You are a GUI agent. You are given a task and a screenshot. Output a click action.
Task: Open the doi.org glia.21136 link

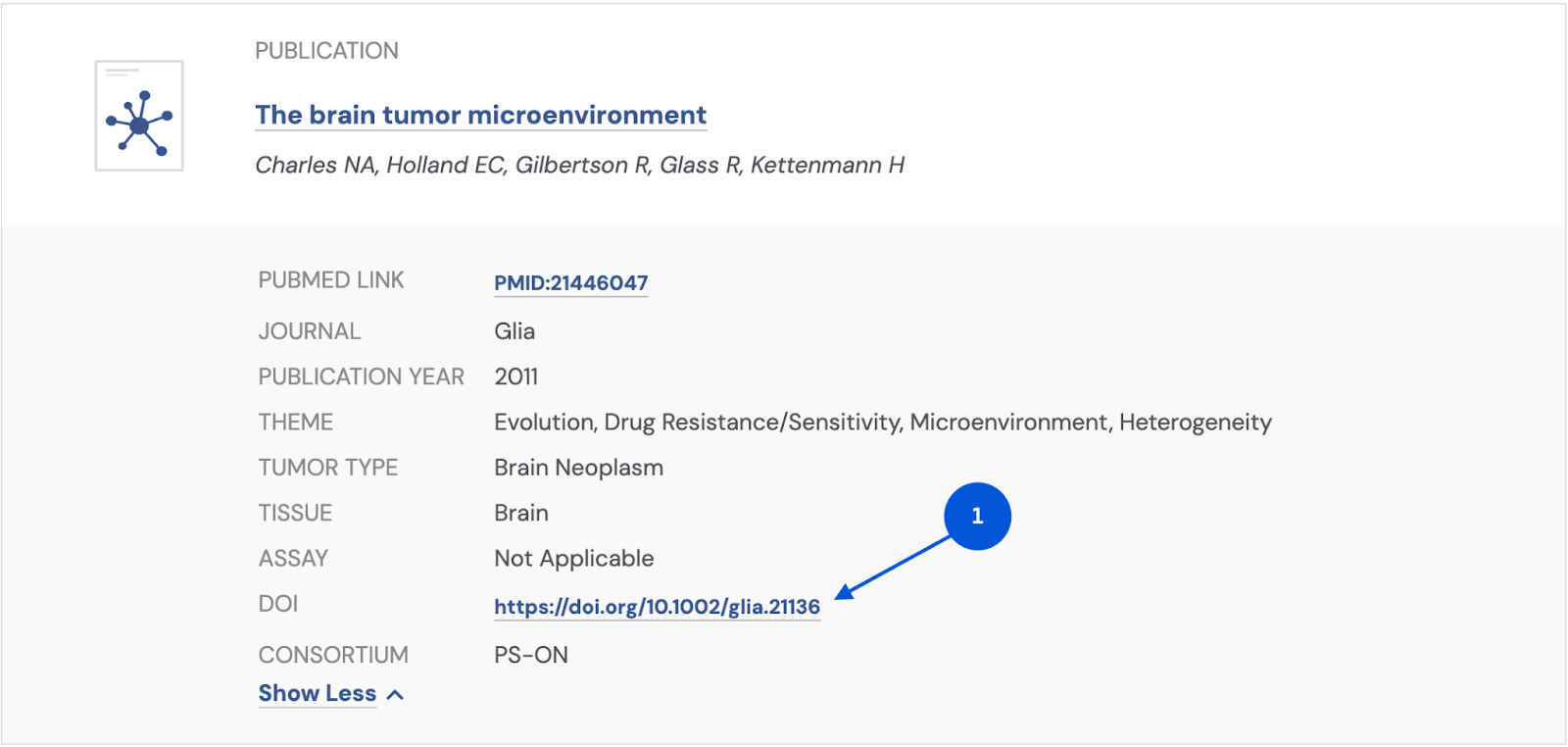tap(657, 607)
